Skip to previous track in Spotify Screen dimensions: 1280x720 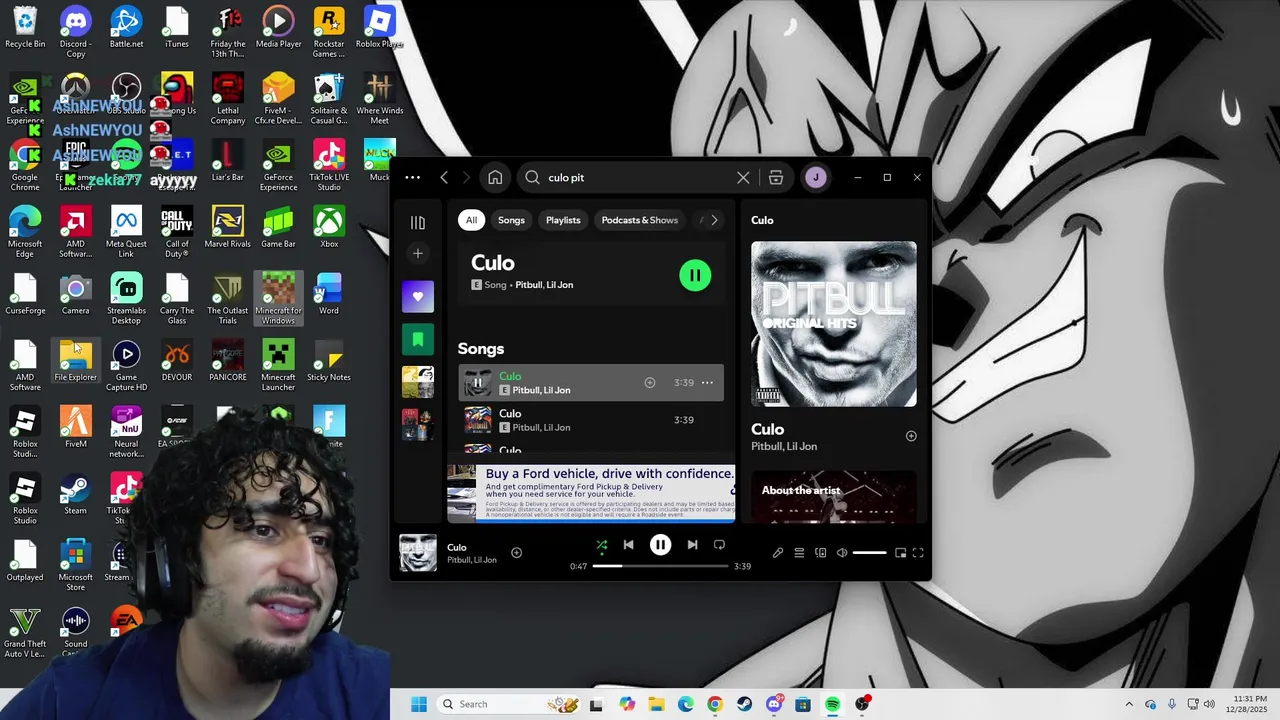tap(628, 545)
